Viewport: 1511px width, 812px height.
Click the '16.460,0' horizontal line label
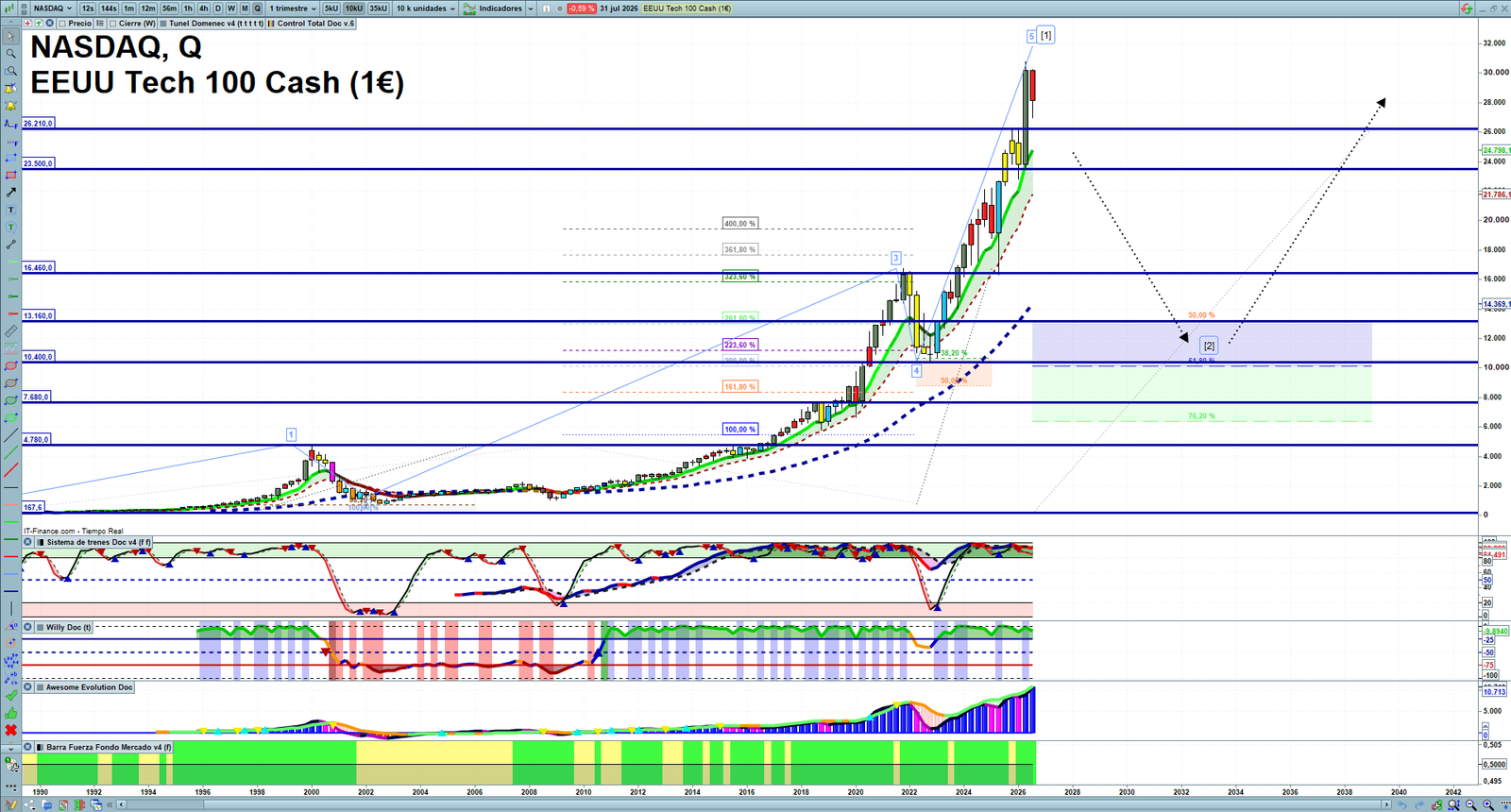pos(39,268)
